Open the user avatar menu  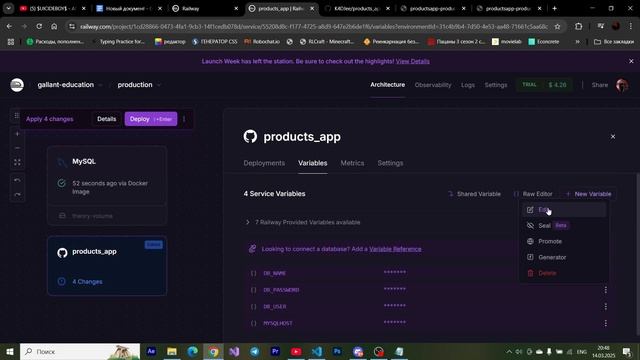pos(622,85)
